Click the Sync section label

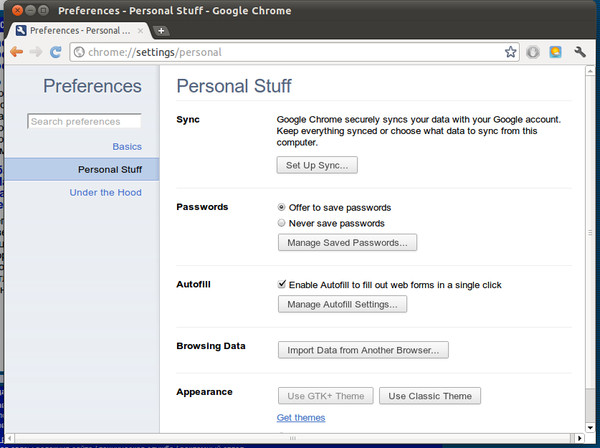pos(188,119)
